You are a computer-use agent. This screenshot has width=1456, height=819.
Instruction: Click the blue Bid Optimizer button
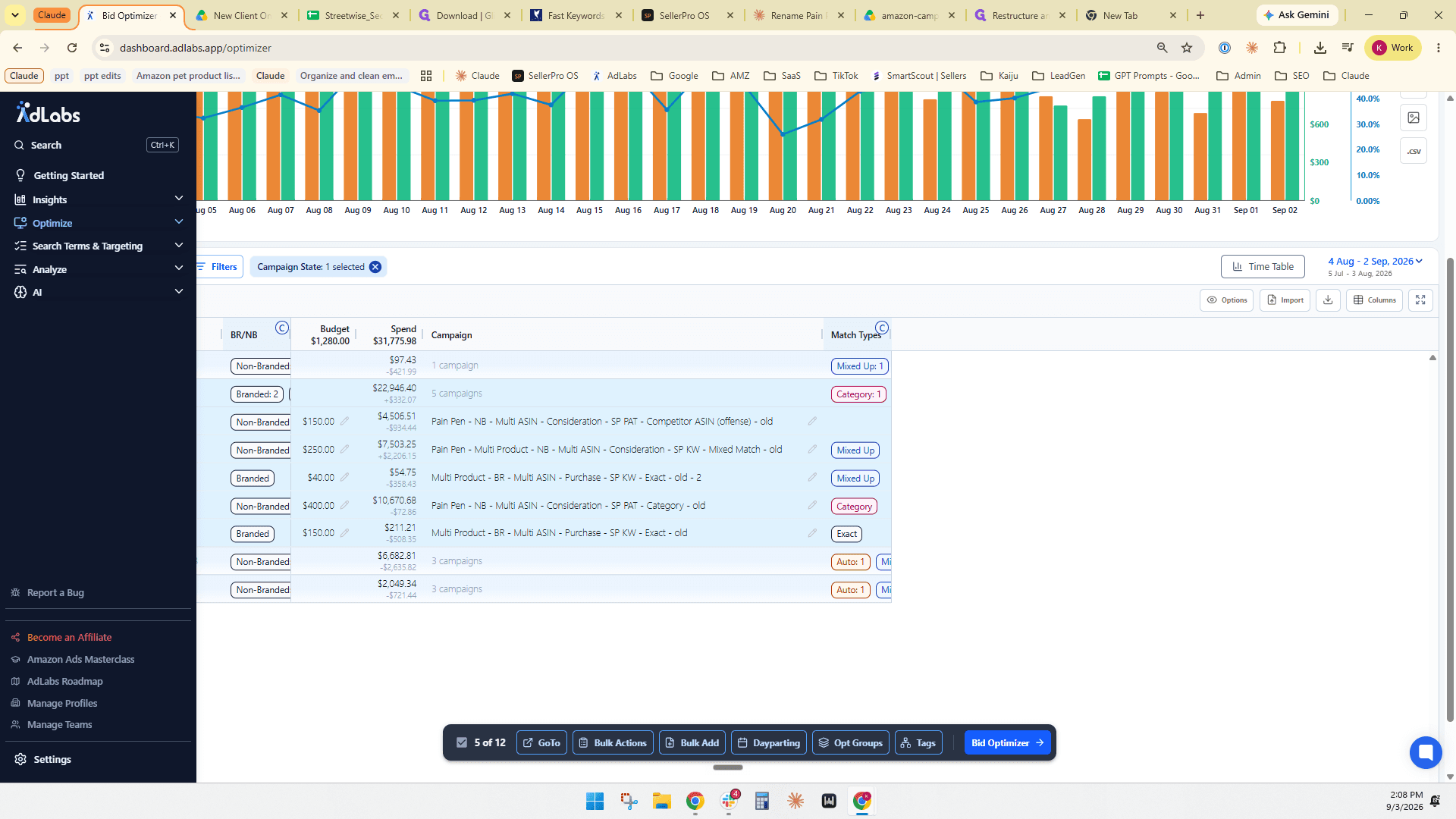click(x=1007, y=742)
